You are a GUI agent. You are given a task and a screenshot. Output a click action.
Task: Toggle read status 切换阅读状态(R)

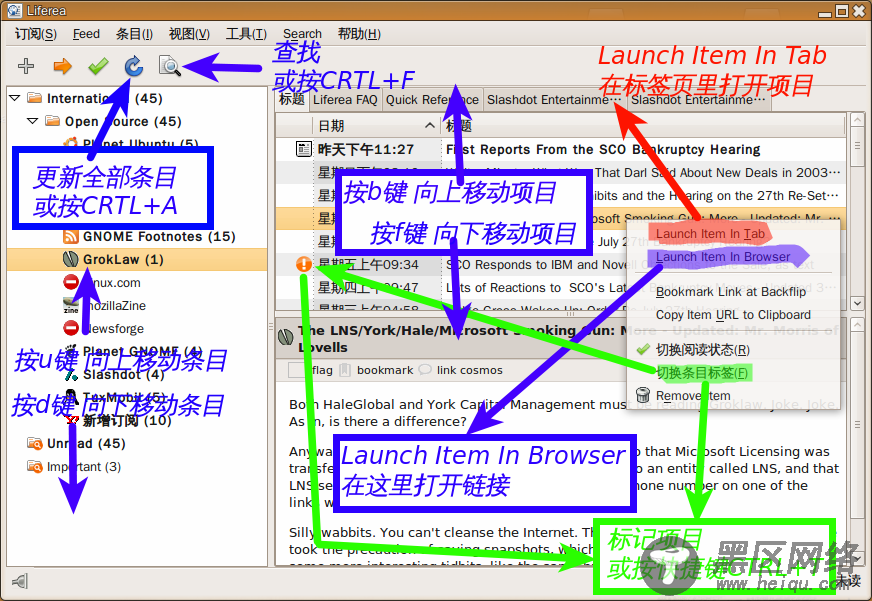pos(702,350)
